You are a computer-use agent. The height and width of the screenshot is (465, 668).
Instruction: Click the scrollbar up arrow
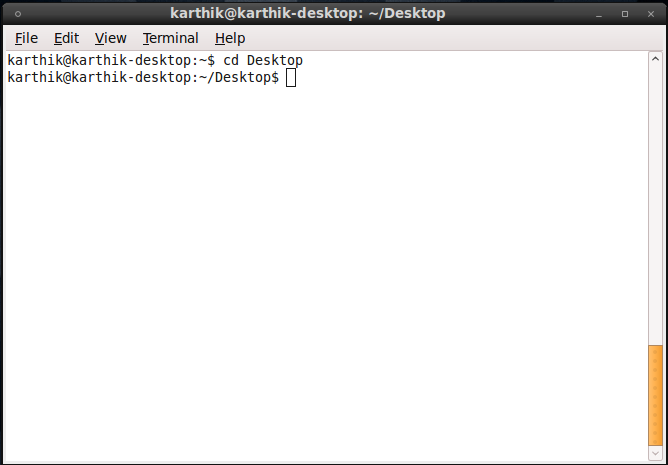pos(655,59)
